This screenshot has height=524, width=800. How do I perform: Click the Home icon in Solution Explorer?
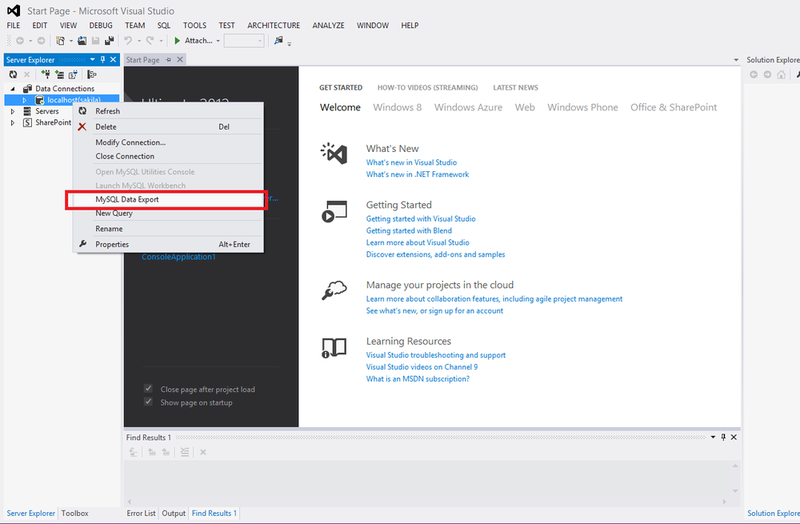point(781,74)
